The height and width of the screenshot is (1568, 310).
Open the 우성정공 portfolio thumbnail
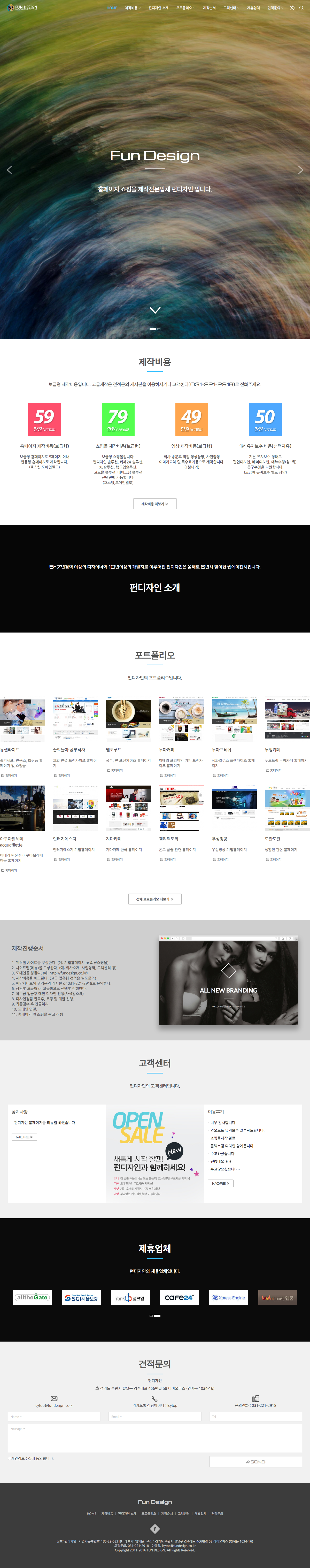coord(234,808)
